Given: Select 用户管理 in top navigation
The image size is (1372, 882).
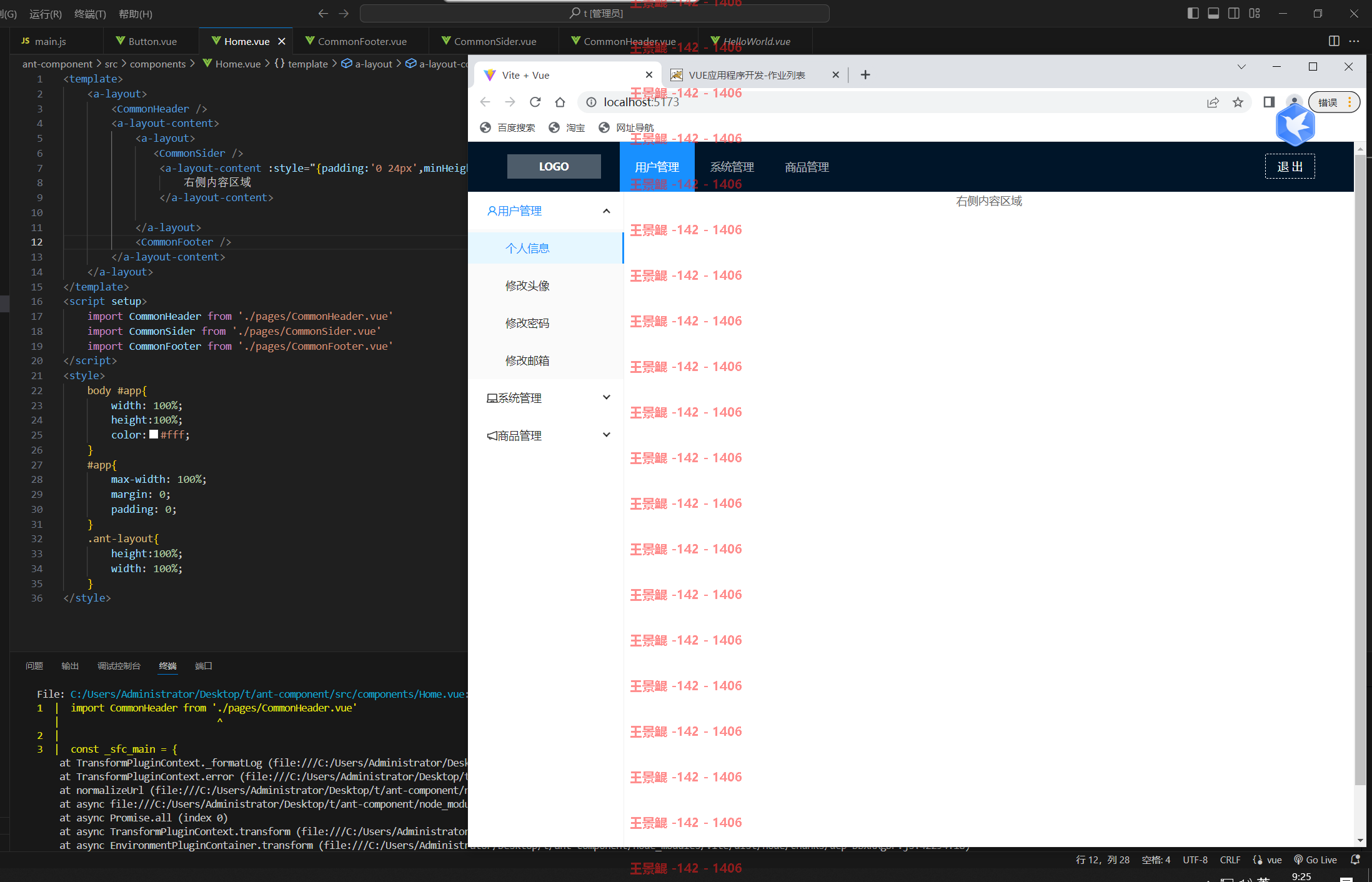Looking at the screenshot, I should point(657,167).
